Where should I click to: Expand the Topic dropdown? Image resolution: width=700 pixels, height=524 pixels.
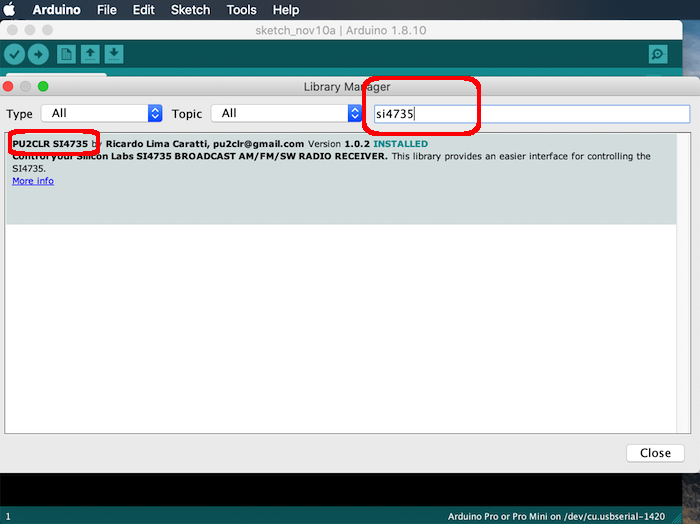pos(286,113)
